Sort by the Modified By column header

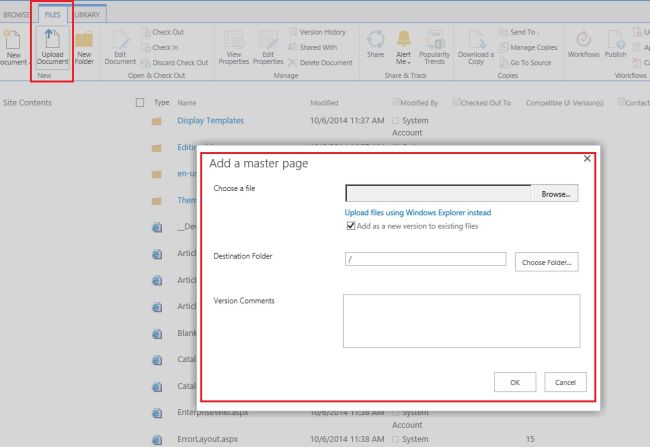point(419,102)
